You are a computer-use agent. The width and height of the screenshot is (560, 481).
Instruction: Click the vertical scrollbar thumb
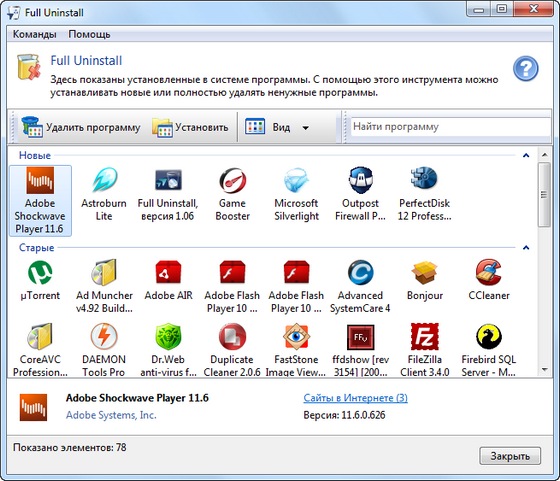[544, 195]
